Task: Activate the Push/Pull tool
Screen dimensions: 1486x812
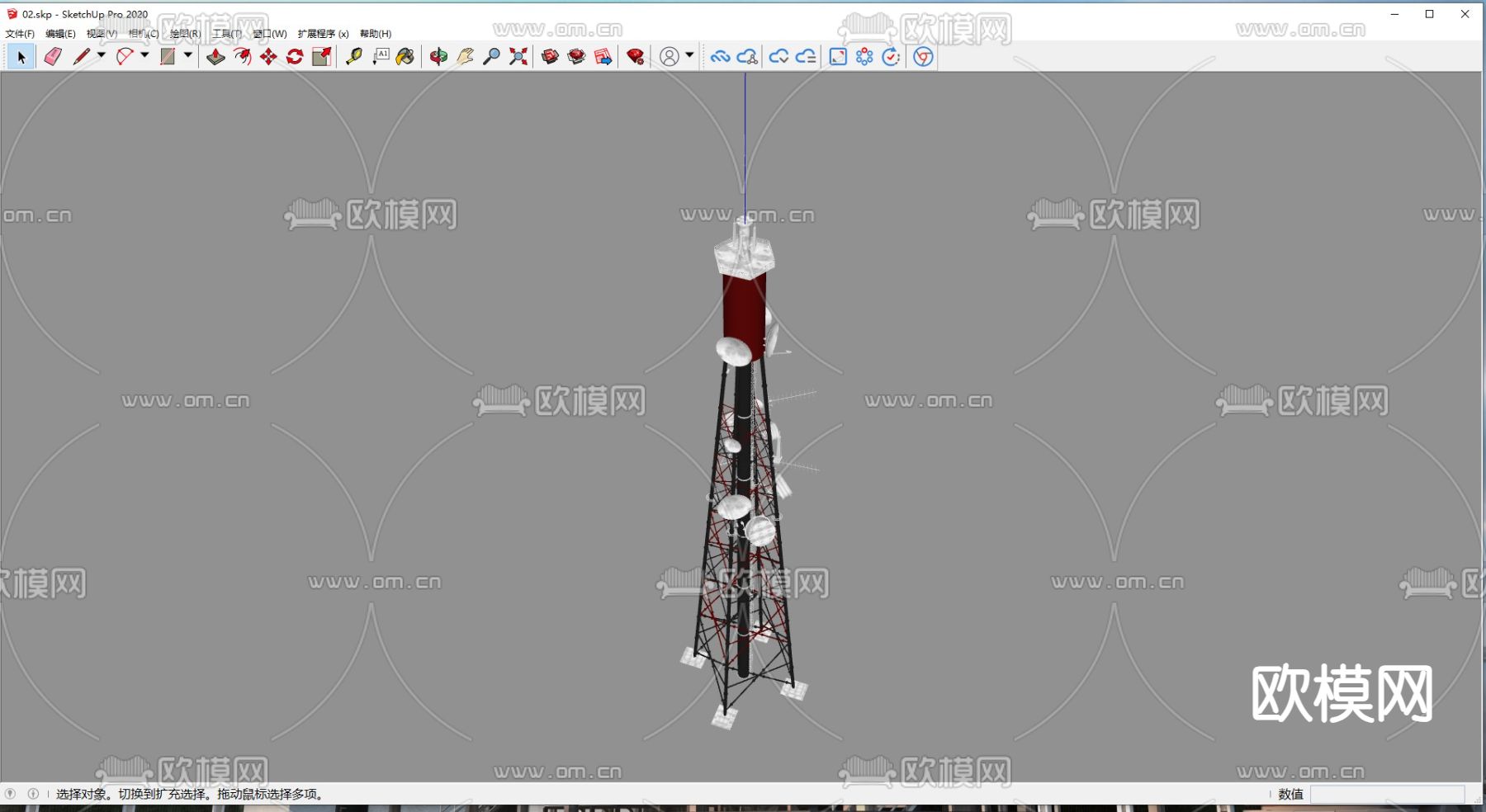Action: pos(215,56)
